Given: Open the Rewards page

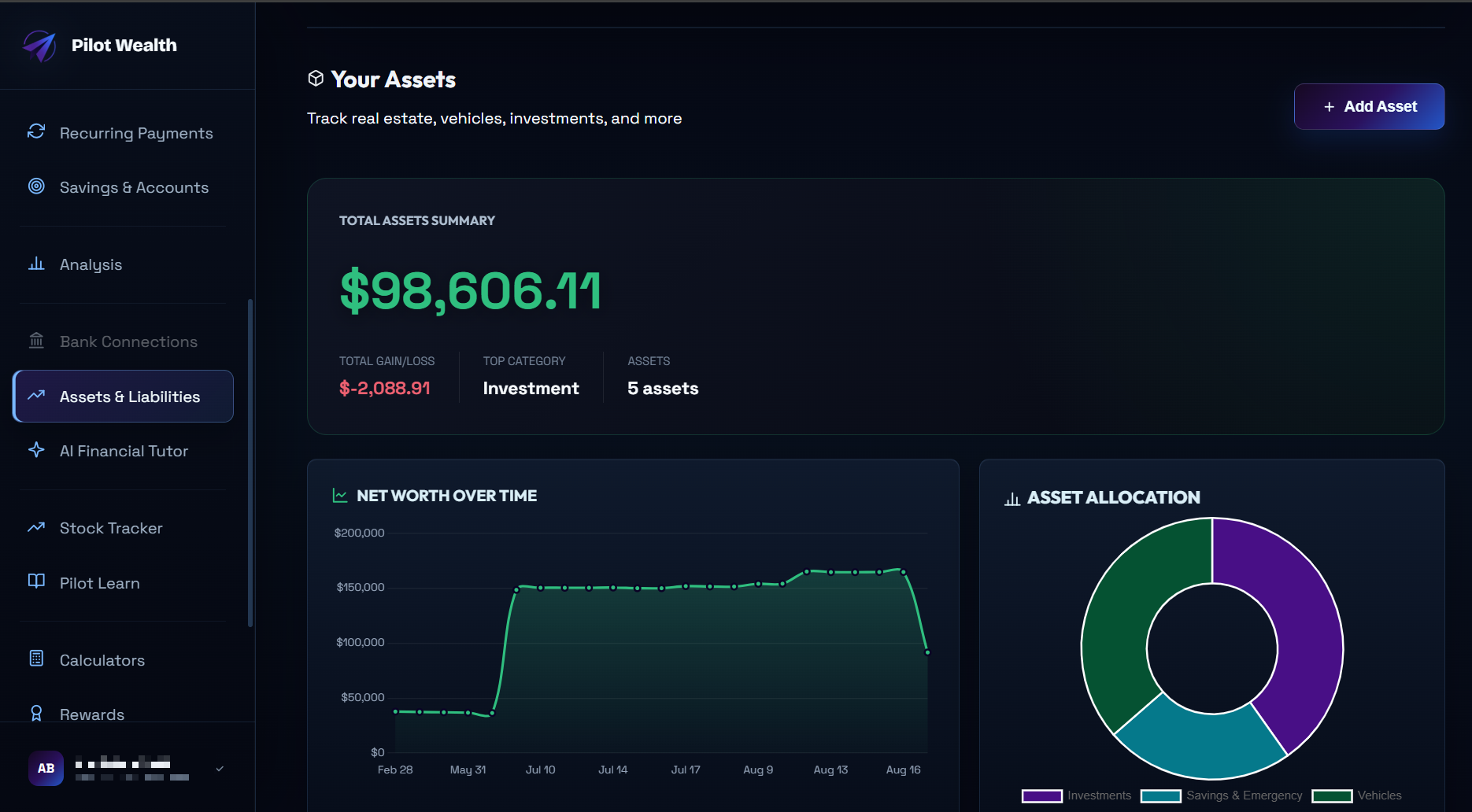Looking at the screenshot, I should click(123, 714).
